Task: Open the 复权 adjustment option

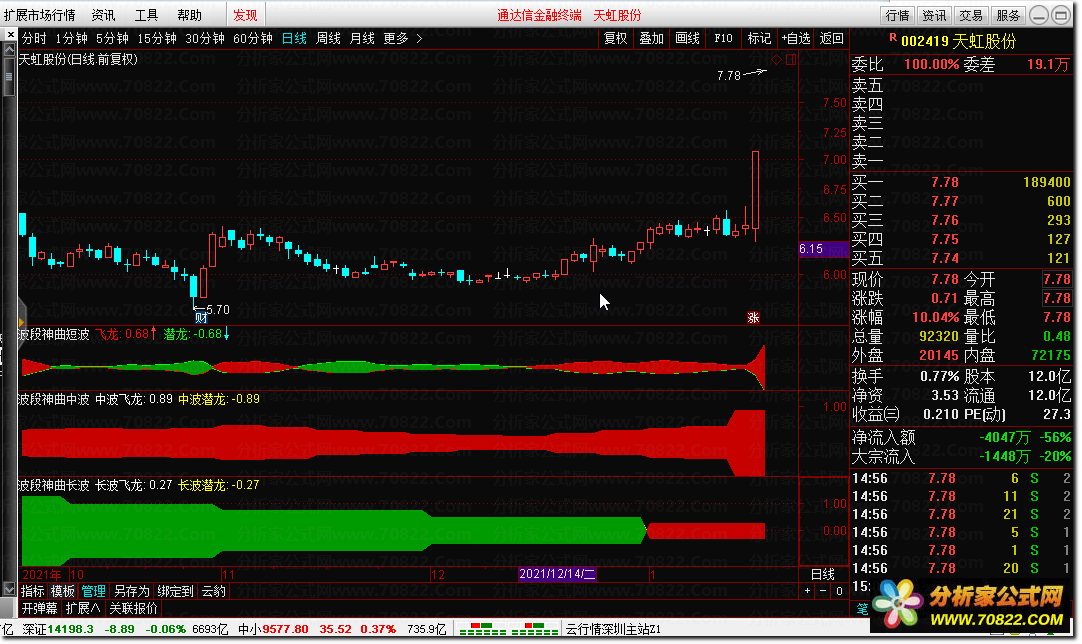Action: [x=616, y=39]
